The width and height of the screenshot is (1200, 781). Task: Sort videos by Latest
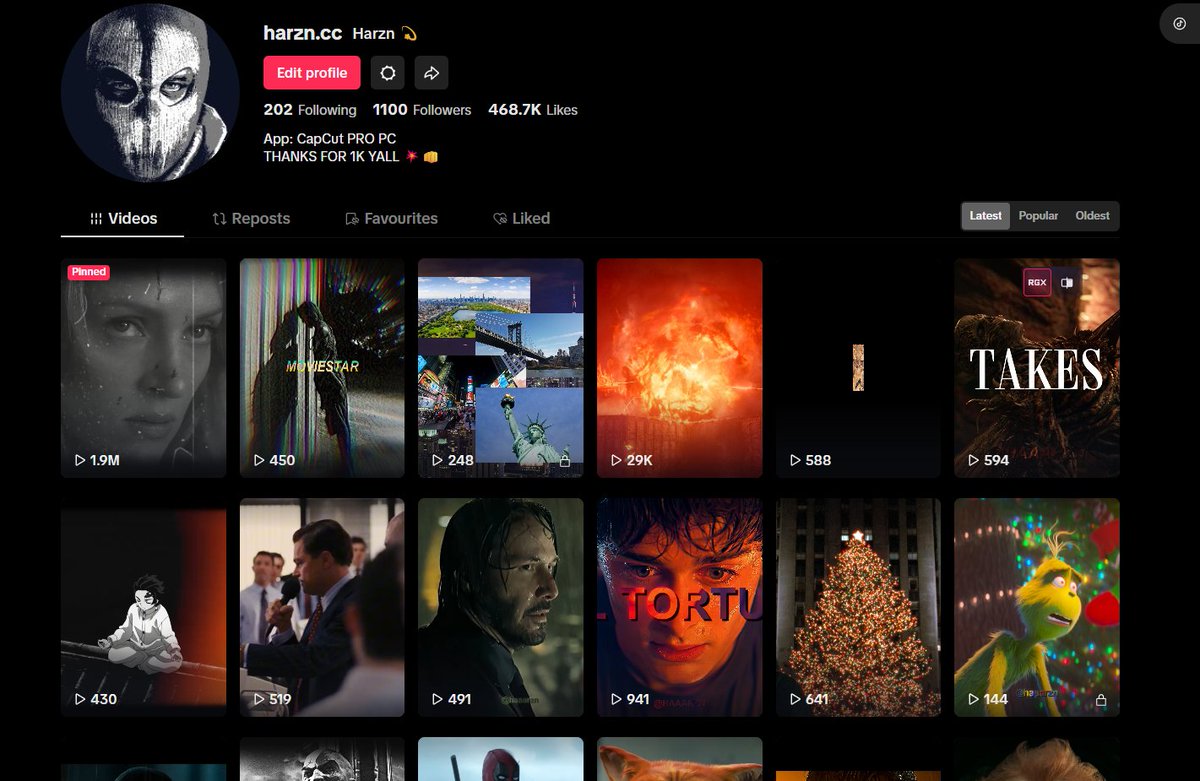(986, 216)
